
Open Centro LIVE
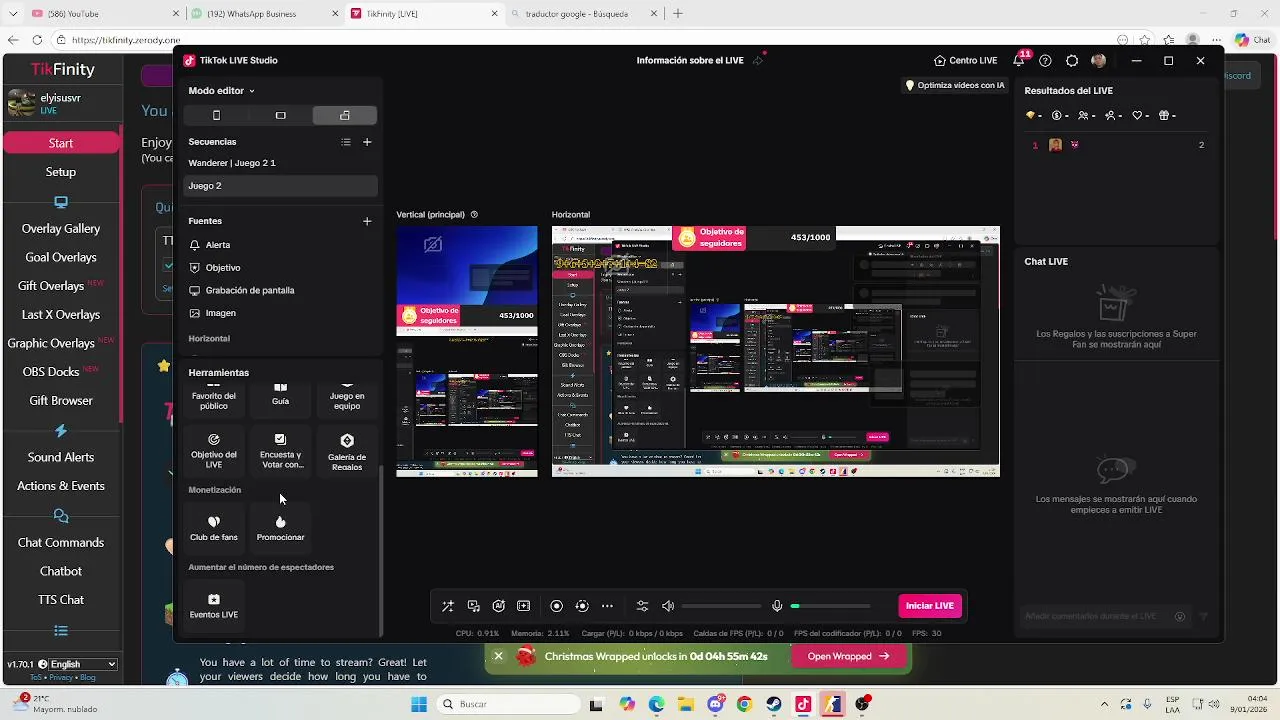(x=965, y=61)
